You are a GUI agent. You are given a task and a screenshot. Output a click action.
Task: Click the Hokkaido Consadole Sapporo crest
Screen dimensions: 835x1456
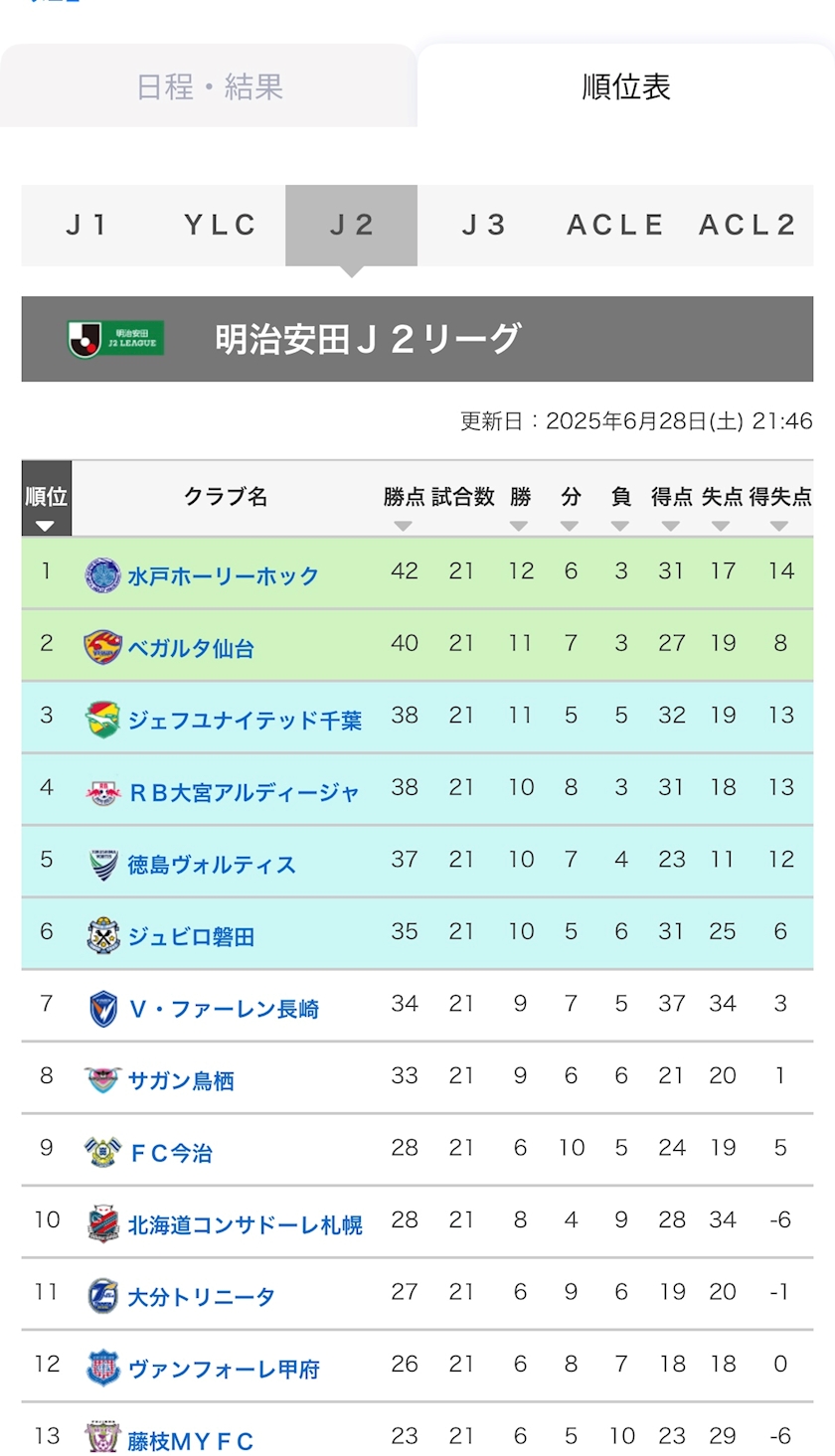[103, 1224]
